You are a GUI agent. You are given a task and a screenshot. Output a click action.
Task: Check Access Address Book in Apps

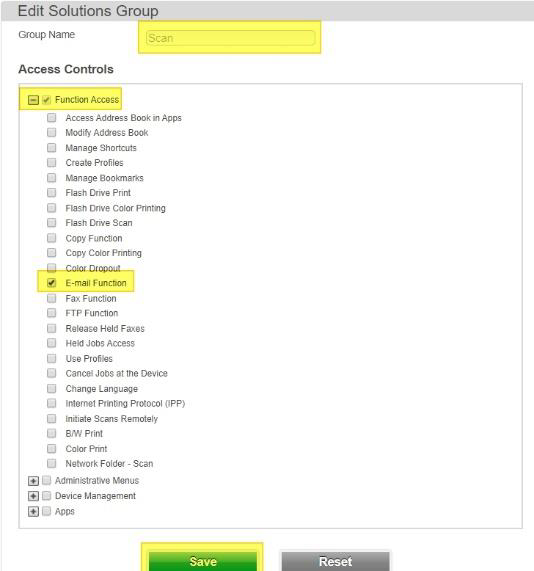coord(52,118)
